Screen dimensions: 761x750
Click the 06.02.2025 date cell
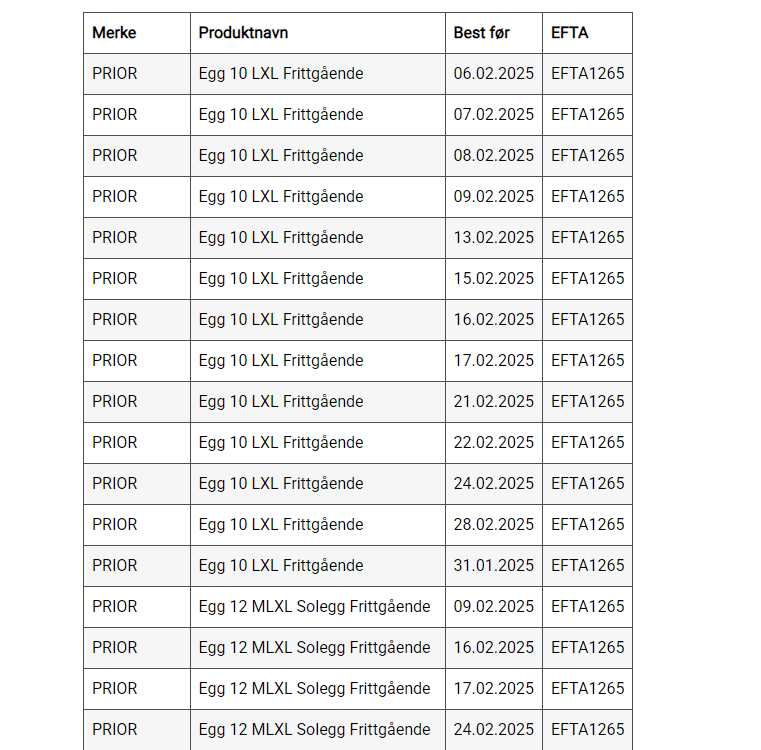[494, 74]
